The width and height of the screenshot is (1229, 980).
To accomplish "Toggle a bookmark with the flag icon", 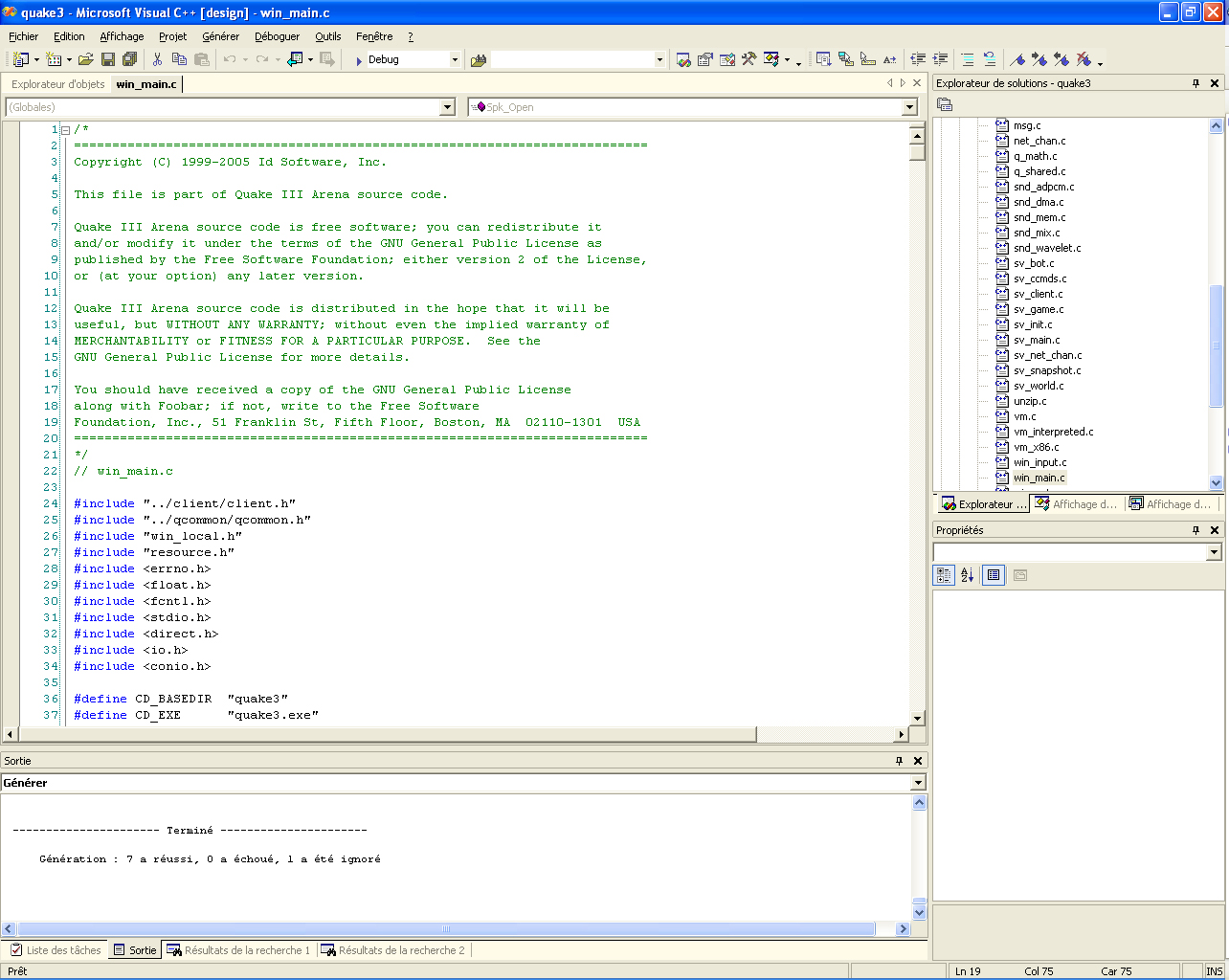I will 1017,59.
